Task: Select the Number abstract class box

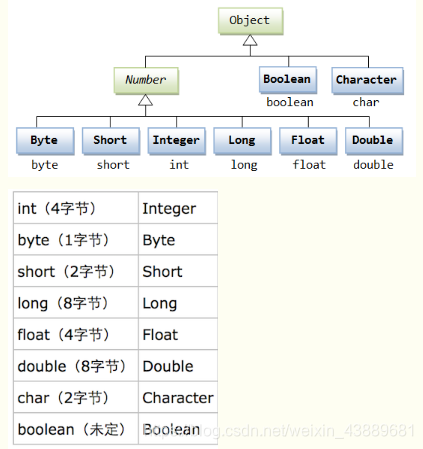Action: click(x=146, y=80)
